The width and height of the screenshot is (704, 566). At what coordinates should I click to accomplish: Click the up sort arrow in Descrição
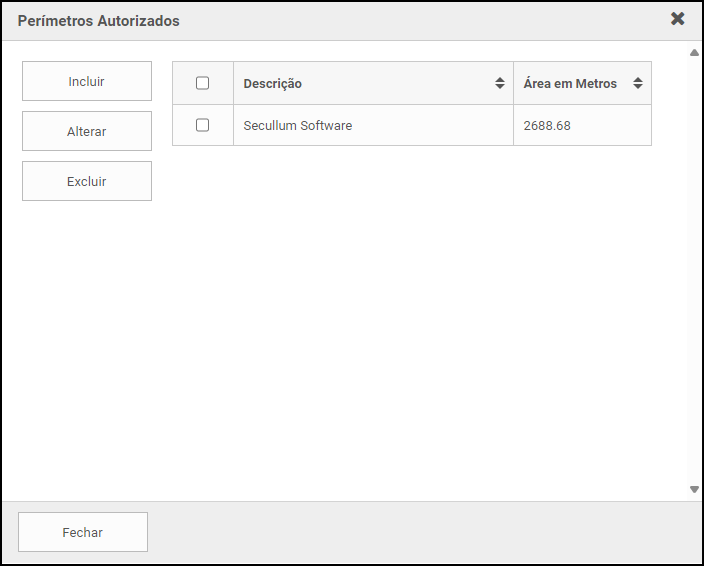coord(500,80)
